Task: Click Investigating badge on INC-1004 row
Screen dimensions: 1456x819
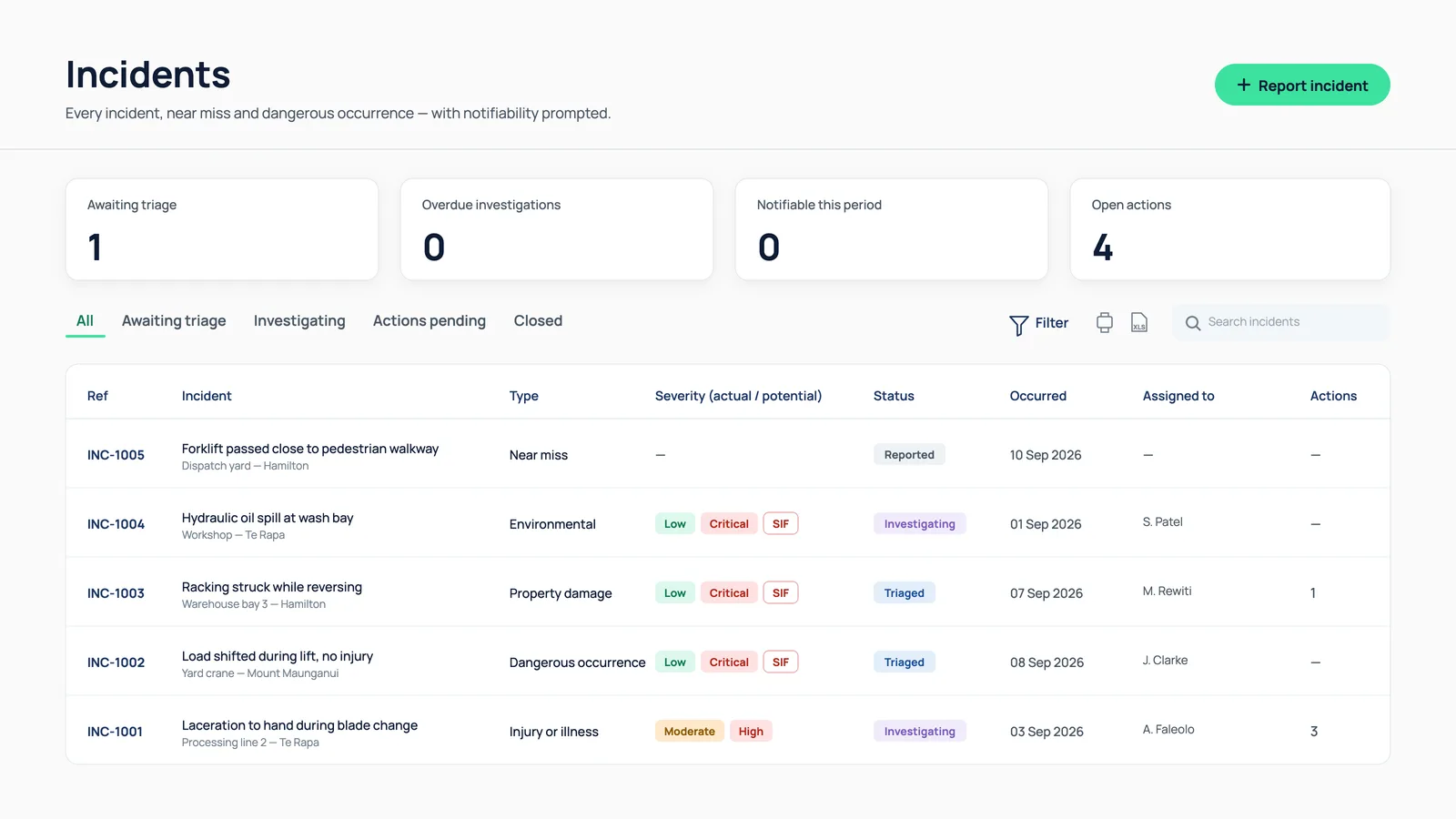Action: pyautogui.click(x=920, y=524)
